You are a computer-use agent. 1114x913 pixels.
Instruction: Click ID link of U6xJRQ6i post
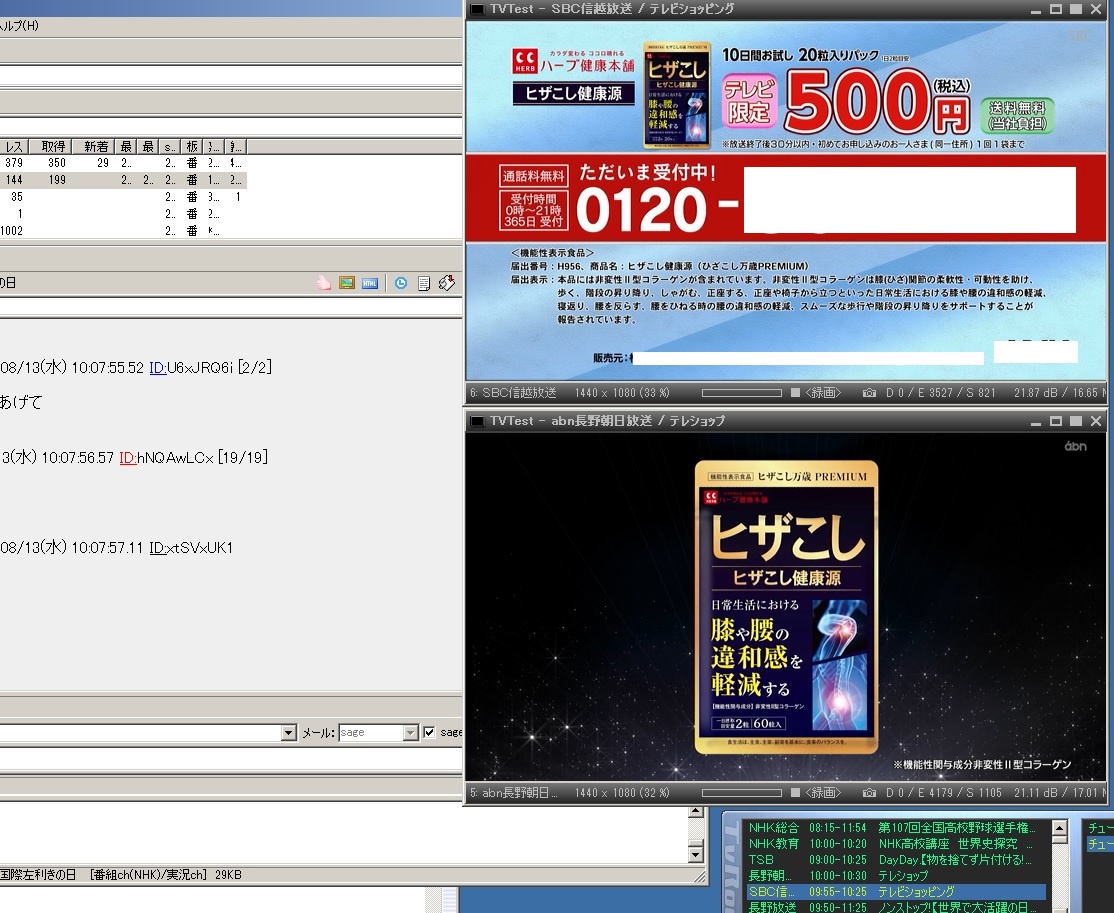click(158, 367)
